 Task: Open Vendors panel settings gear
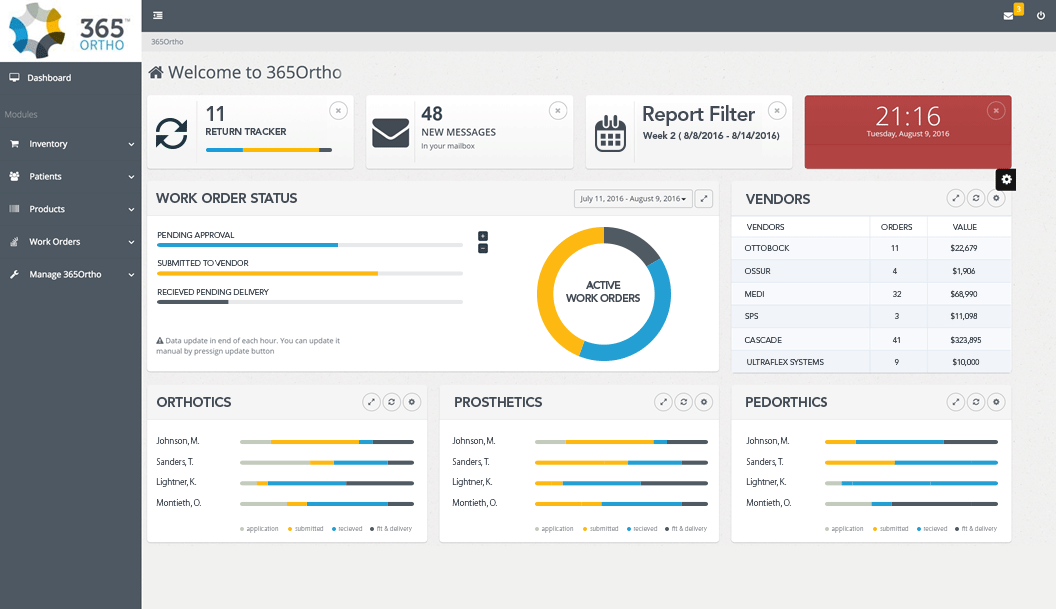tap(996, 198)
